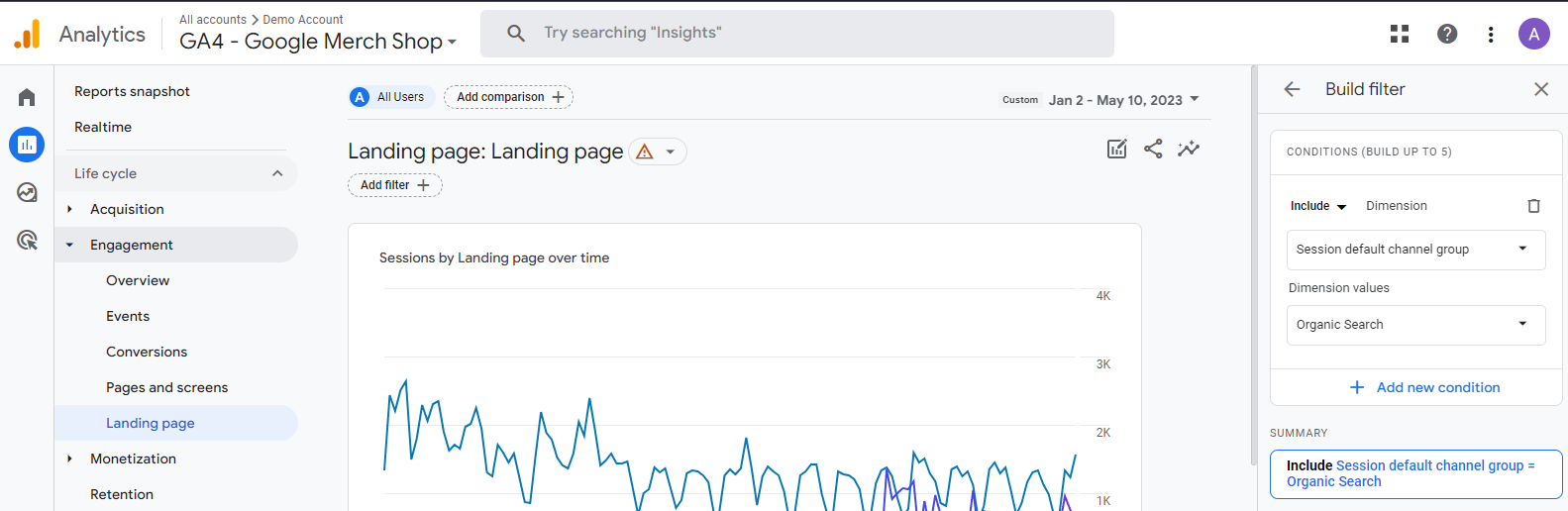Open the Home icon in left rail
This screenshot has height=511, width=1568.
point(27,97)
